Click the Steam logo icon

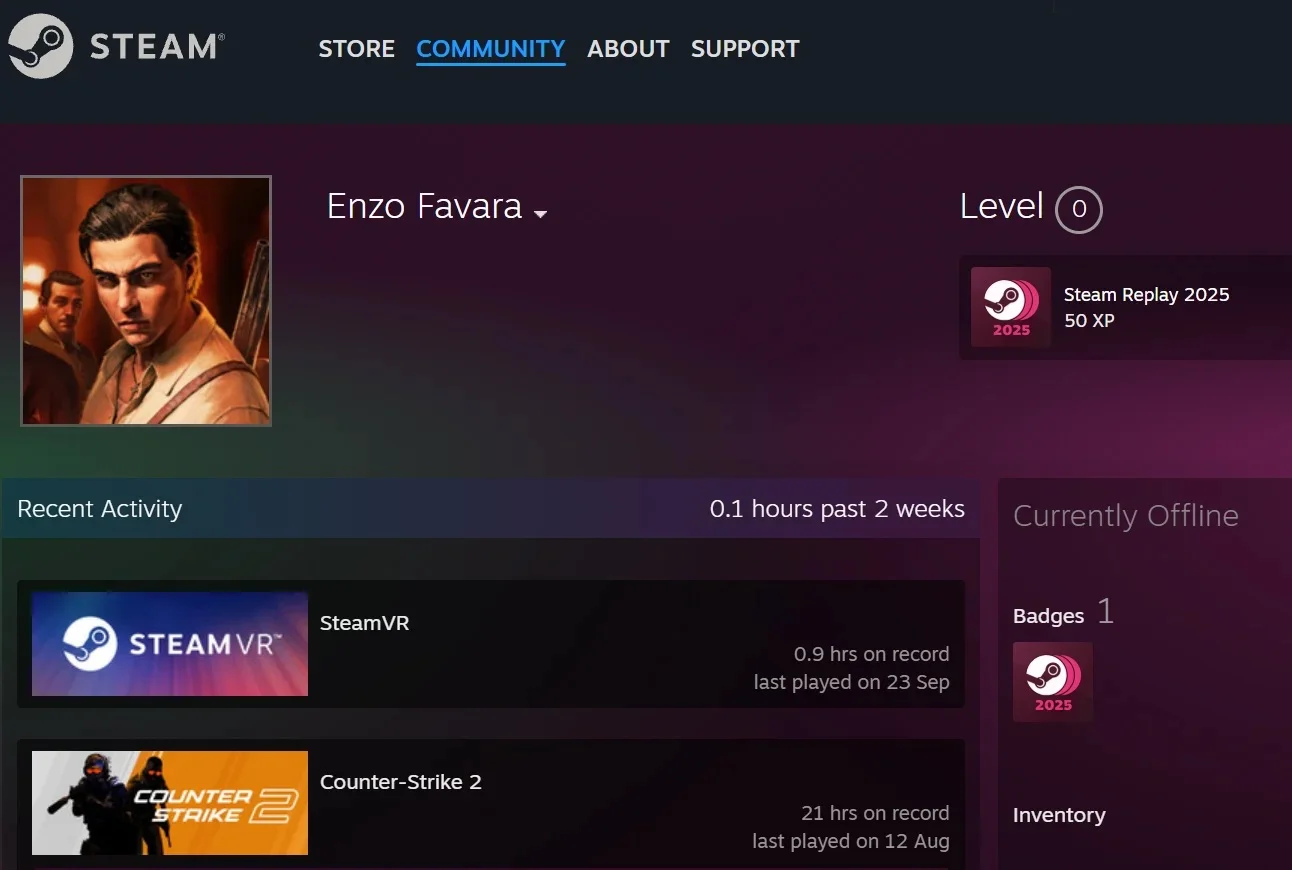(40, 46)
